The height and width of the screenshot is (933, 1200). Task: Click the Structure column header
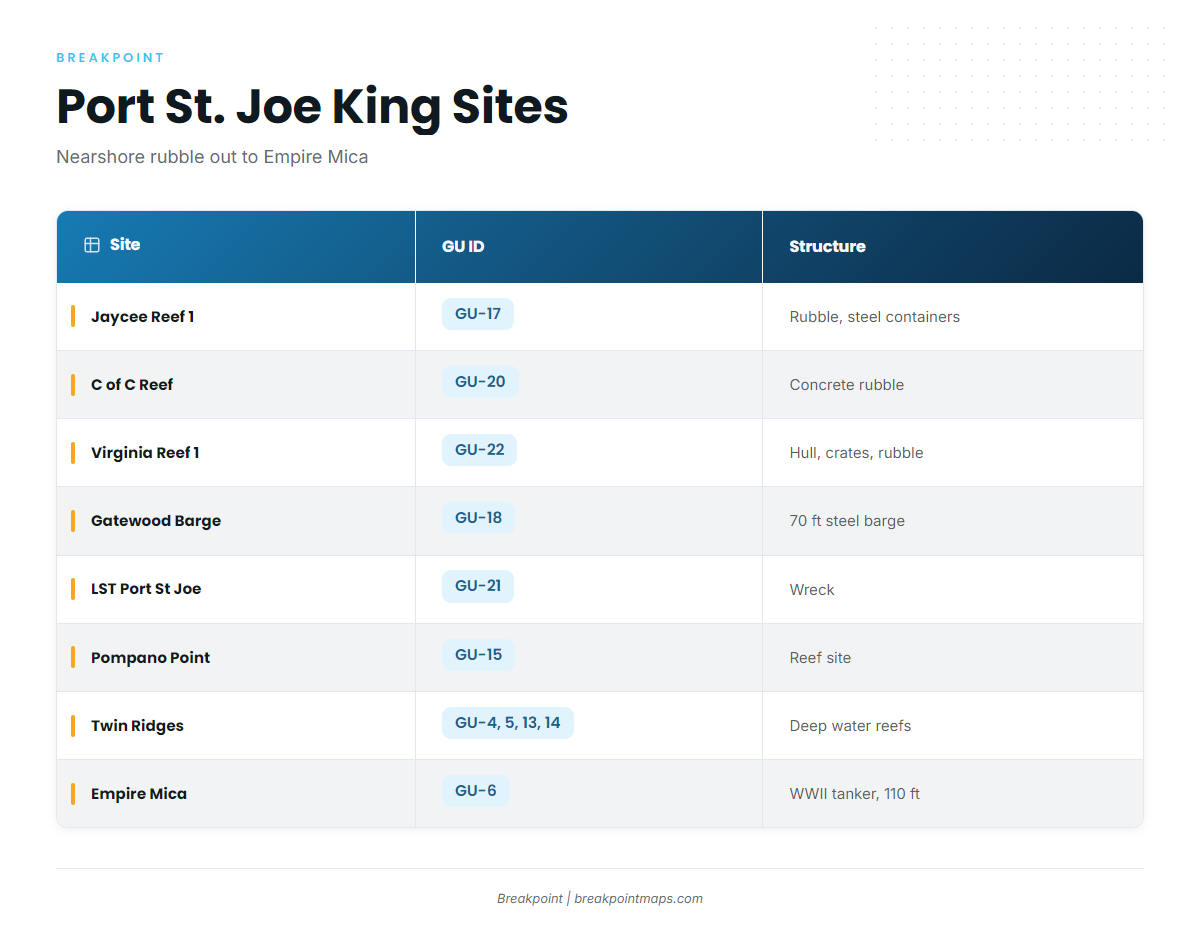click(953, 246)
